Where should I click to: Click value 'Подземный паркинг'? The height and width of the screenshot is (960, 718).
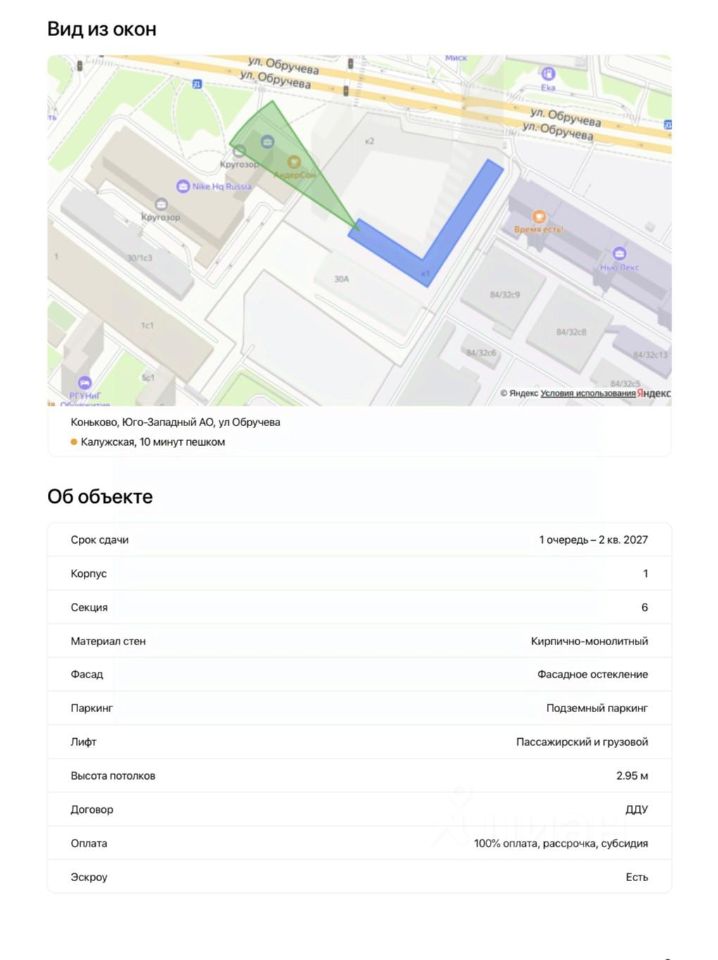click(597, 708)
